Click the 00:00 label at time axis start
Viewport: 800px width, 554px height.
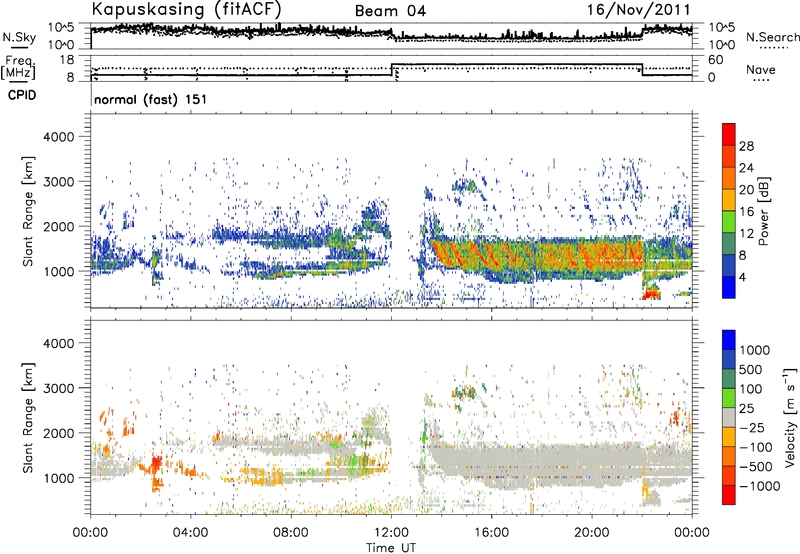tap(90, 533)
